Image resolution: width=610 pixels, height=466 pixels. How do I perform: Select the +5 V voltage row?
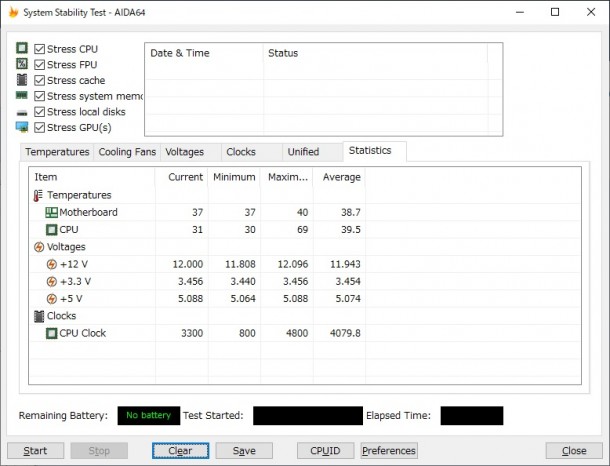coord(74,298)
